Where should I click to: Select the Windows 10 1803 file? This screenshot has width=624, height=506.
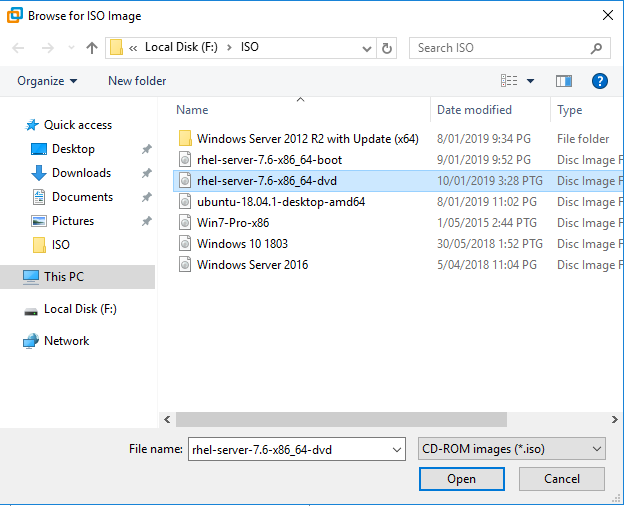tap(242, 244)
